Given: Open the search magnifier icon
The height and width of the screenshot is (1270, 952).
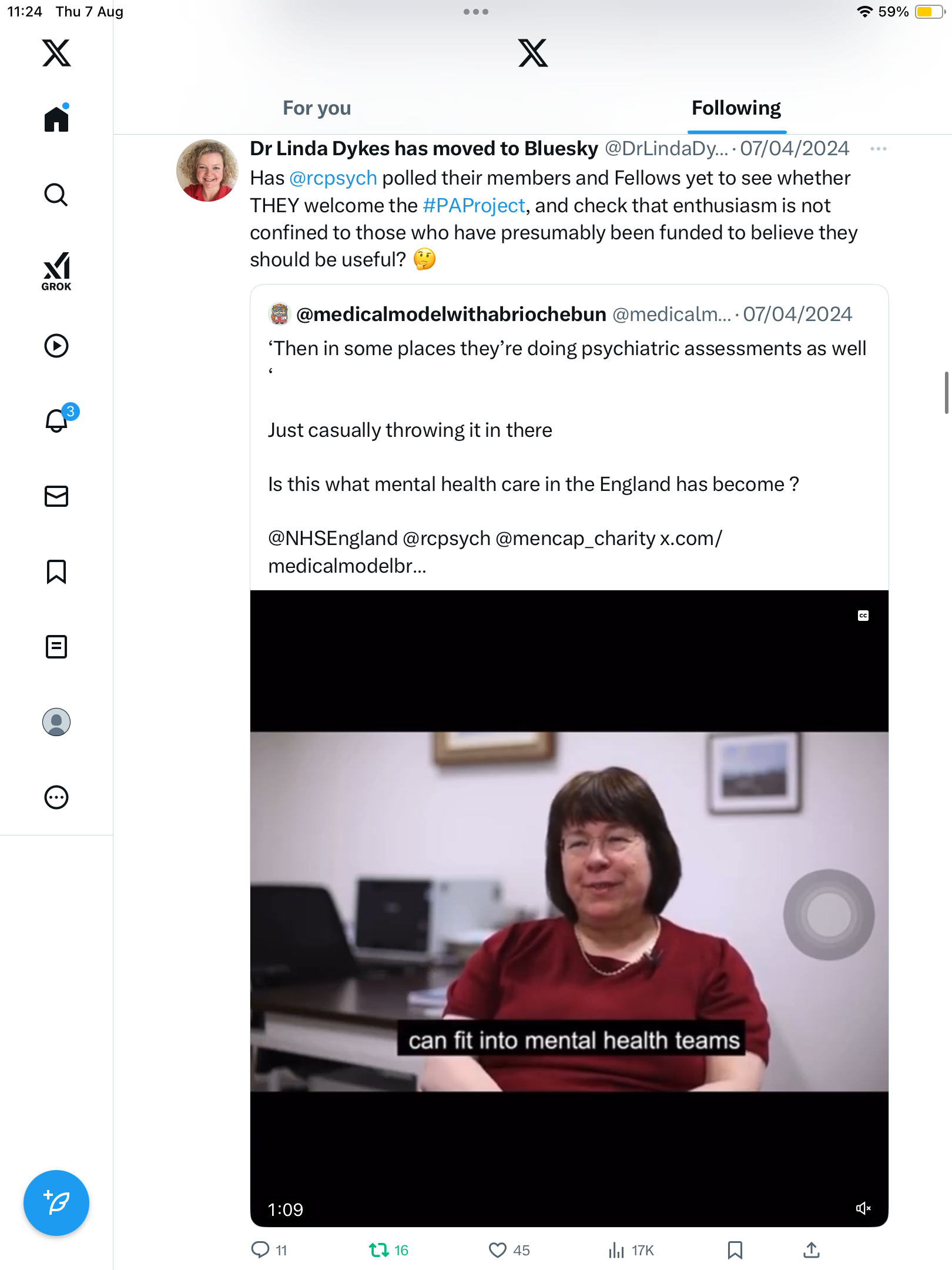Looking at the screenshot, I should (56, 195).
